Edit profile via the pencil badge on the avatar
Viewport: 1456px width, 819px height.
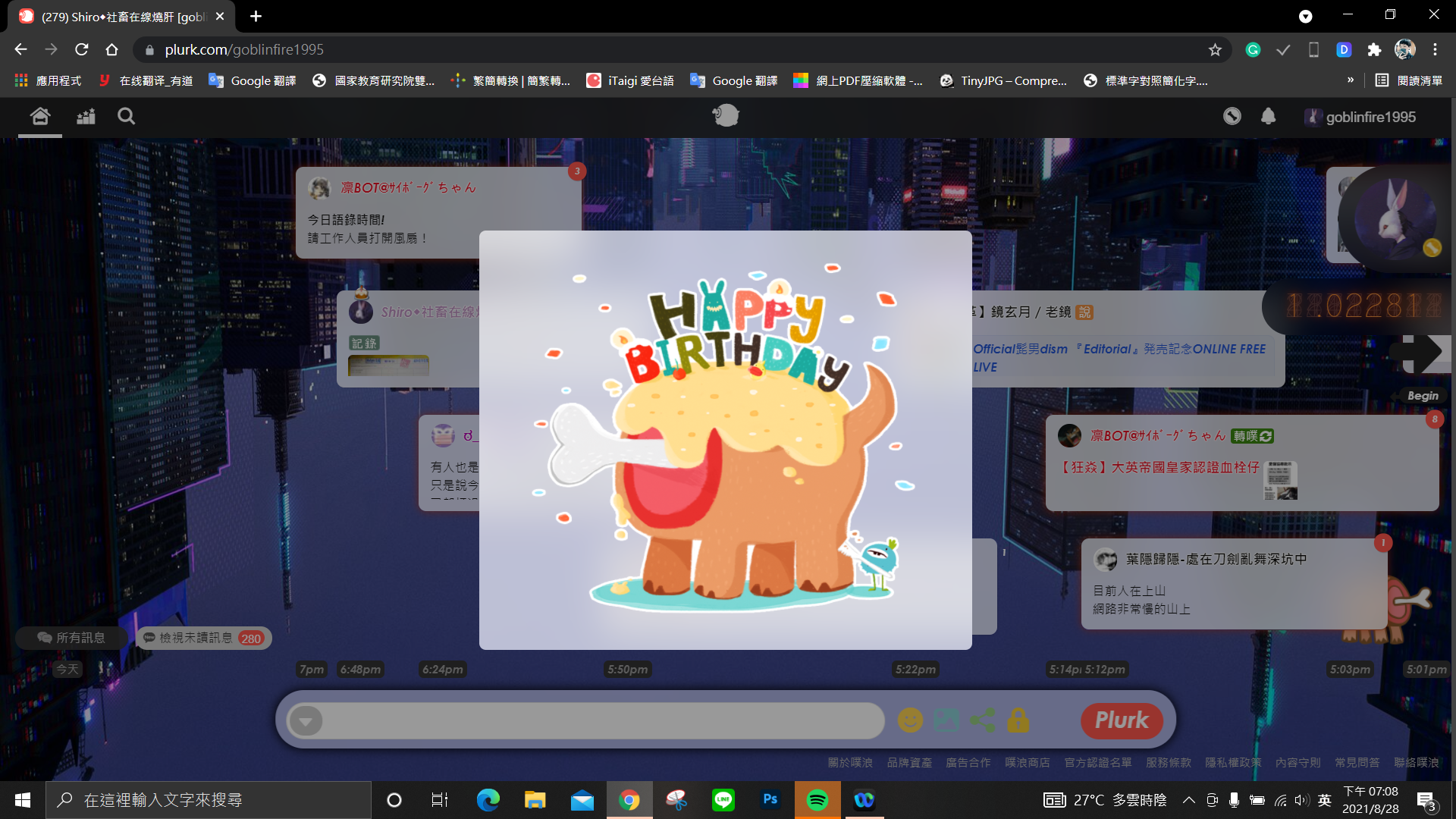pyautogui.click(x=1432, y=247)
